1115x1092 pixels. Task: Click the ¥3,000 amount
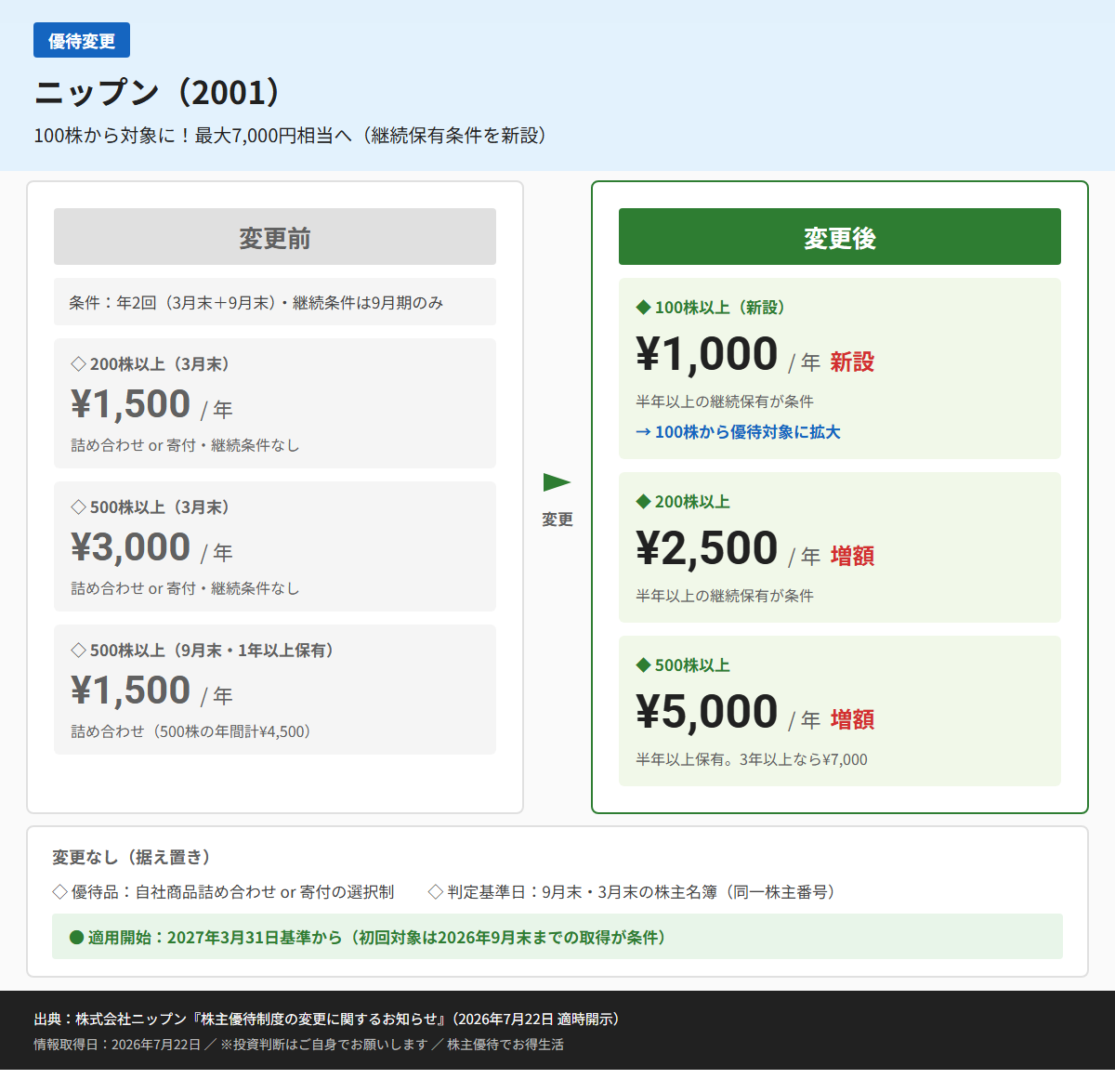[x=131, y=547]
